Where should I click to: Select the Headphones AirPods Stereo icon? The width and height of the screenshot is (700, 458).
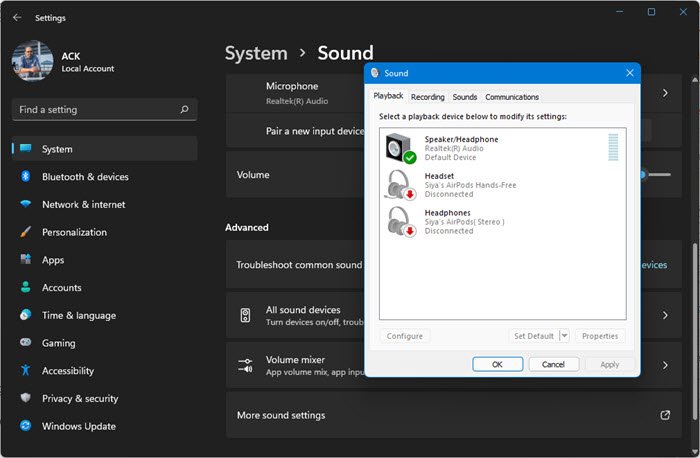coord(400,221)
